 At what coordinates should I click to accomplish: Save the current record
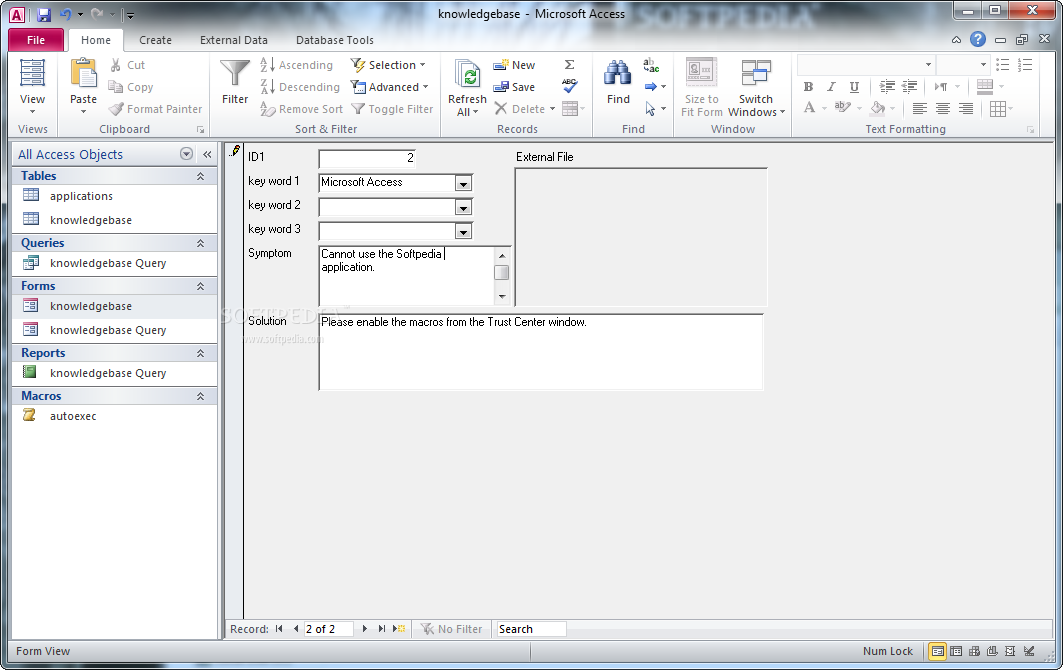tap(515, 87)
